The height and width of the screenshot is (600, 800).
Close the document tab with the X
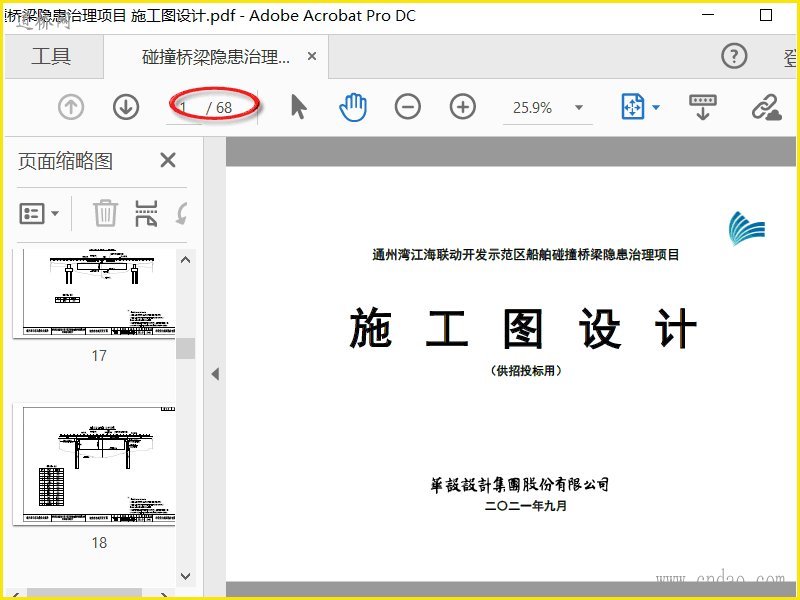pos(312,56)
